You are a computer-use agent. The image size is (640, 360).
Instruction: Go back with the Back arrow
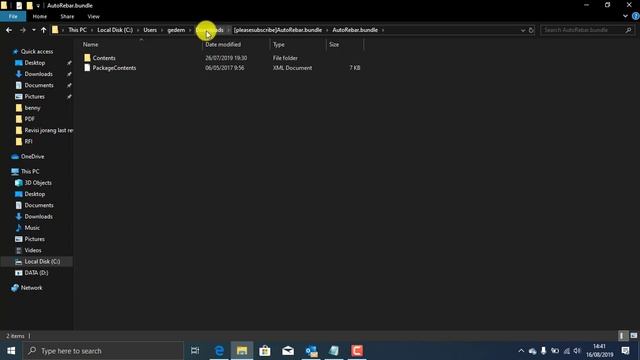[x=9, y=30]
